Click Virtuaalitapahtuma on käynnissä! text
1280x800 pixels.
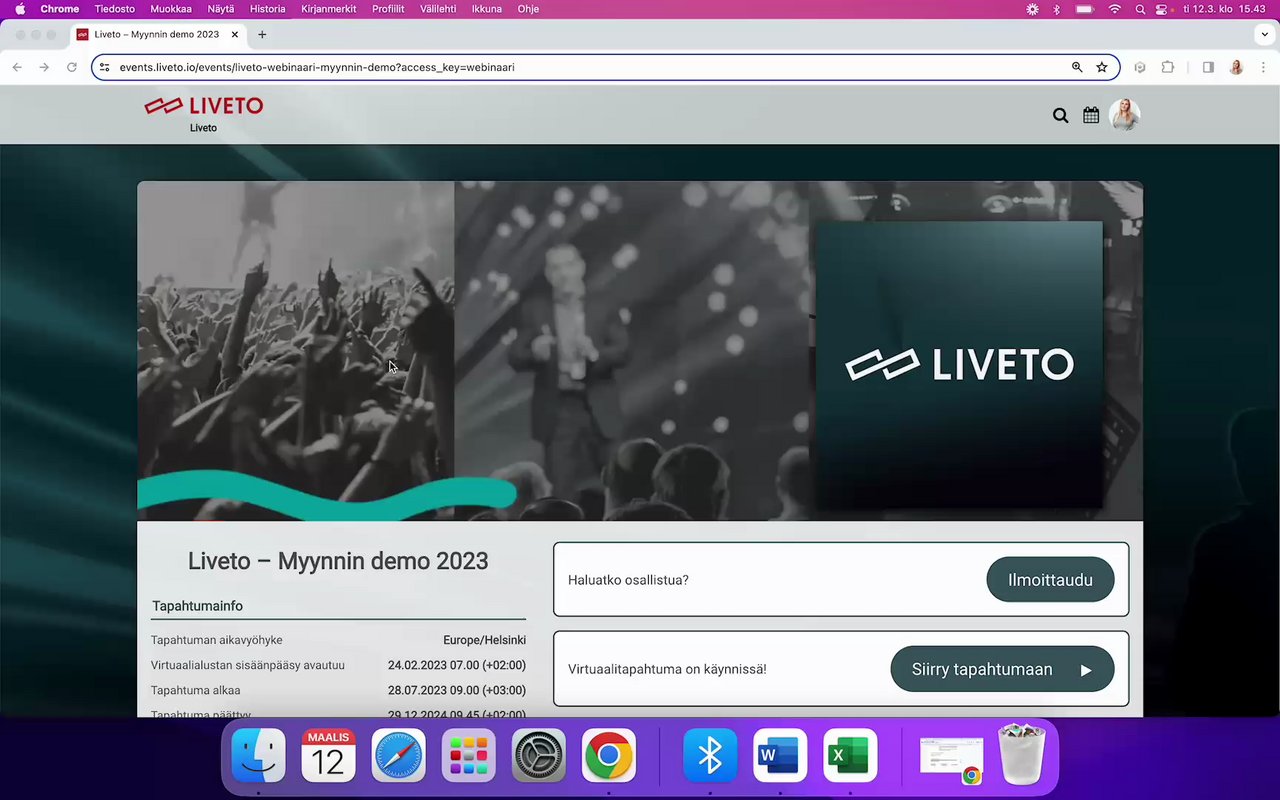click(x=667, y=669)
